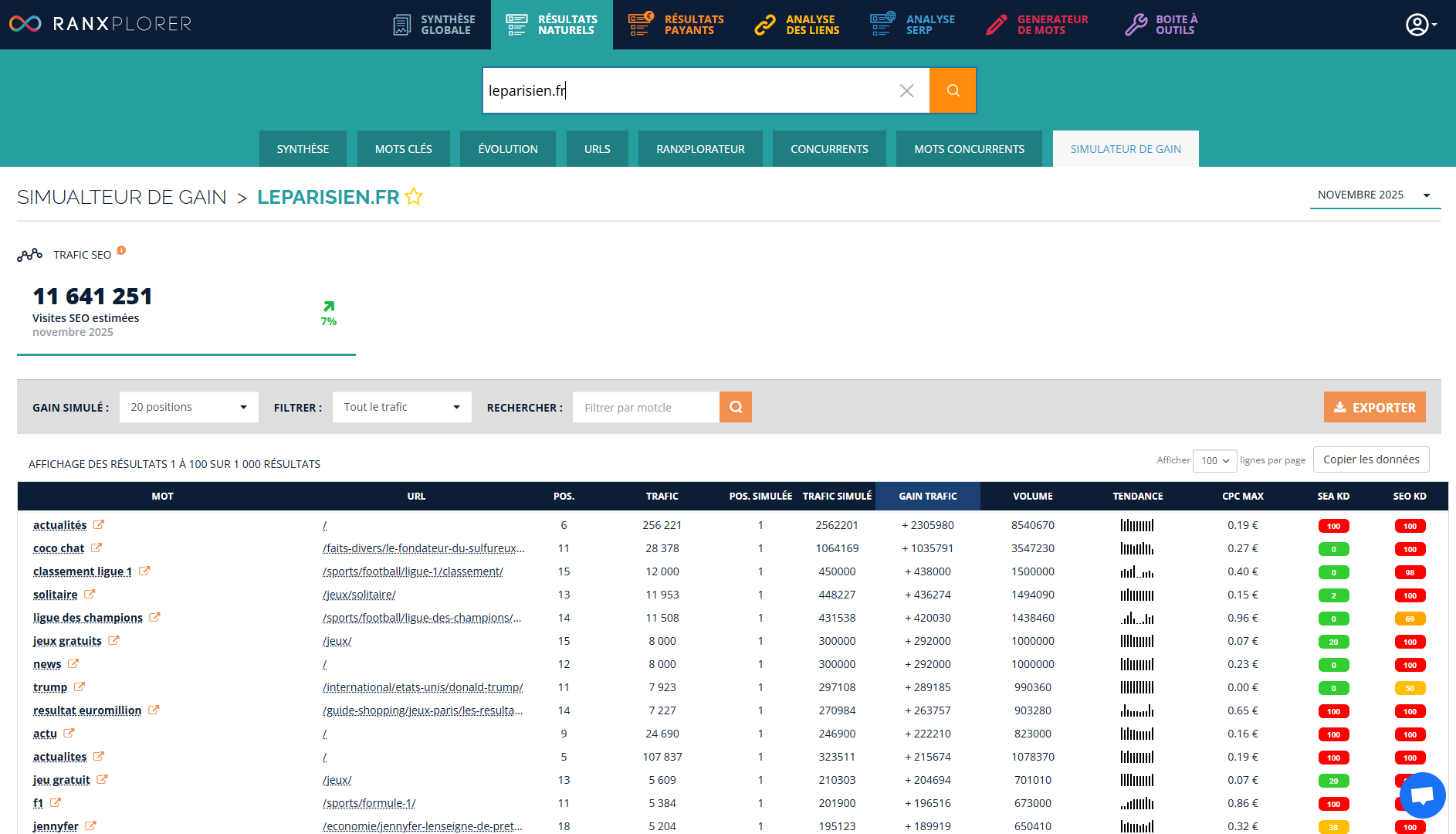Open Ranxplorer logo home link
The height and width of the screenshot is (834, 1456).
(x=100, y=24)
